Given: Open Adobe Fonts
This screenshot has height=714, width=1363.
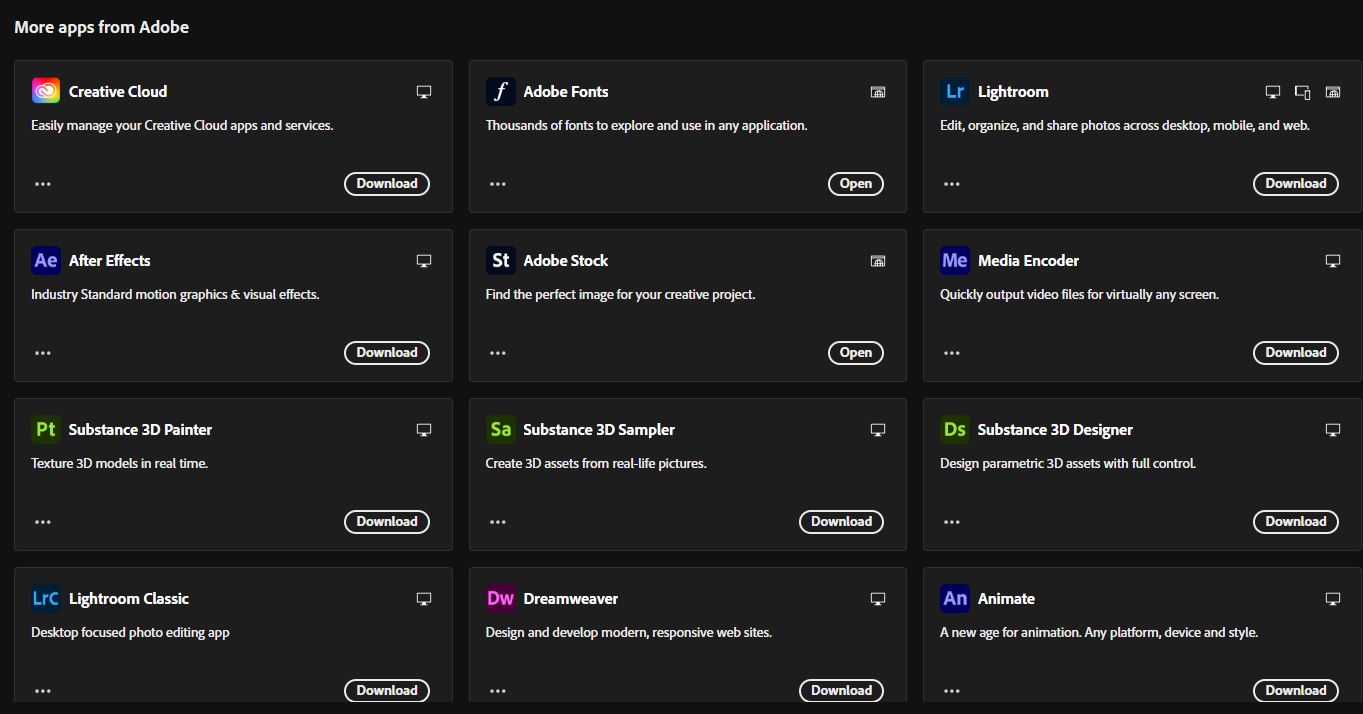Looking at the screenshot, I should point(856,183).
